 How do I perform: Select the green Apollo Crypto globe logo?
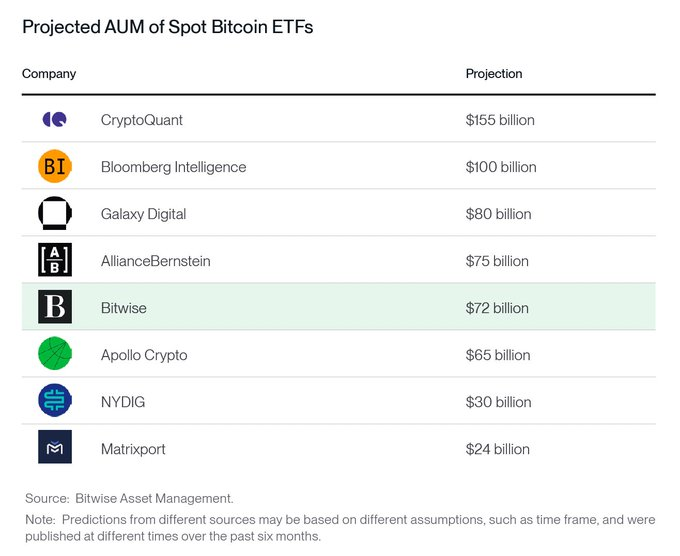coord(55,354)
